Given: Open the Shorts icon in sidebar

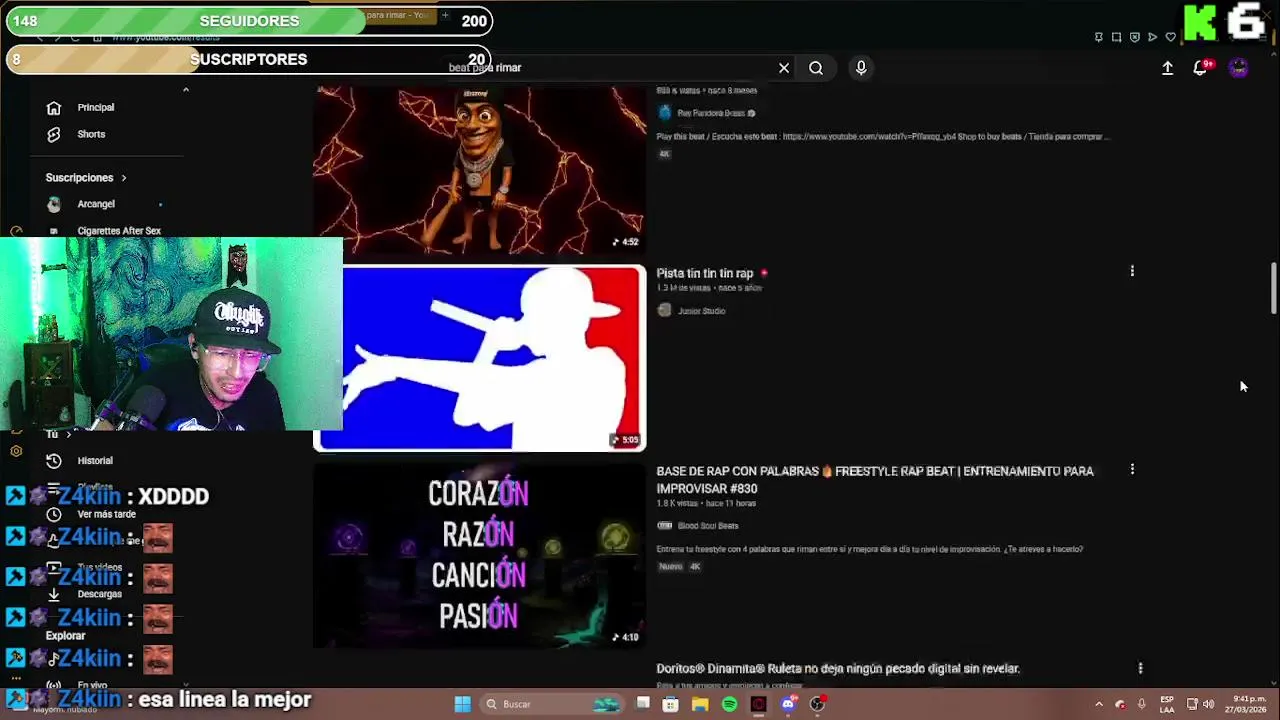Looking at the screenshot, I should point(54,134).
